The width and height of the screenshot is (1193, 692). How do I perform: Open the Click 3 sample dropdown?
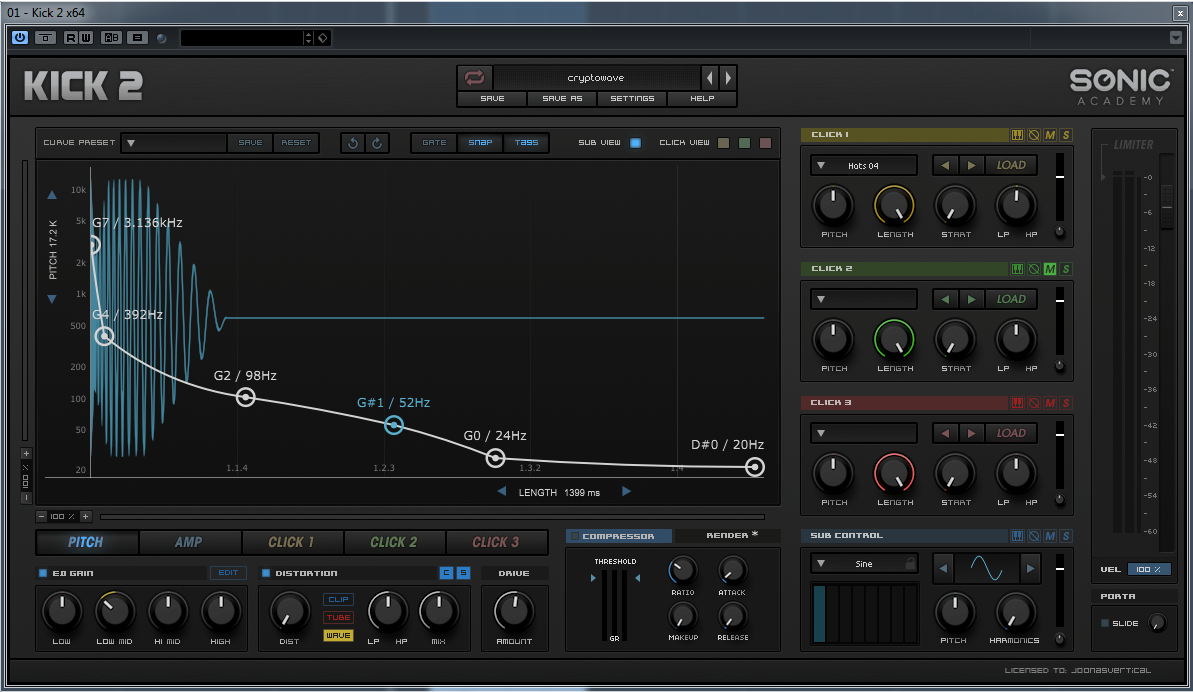pyautogui.click(x=864, y=433)
